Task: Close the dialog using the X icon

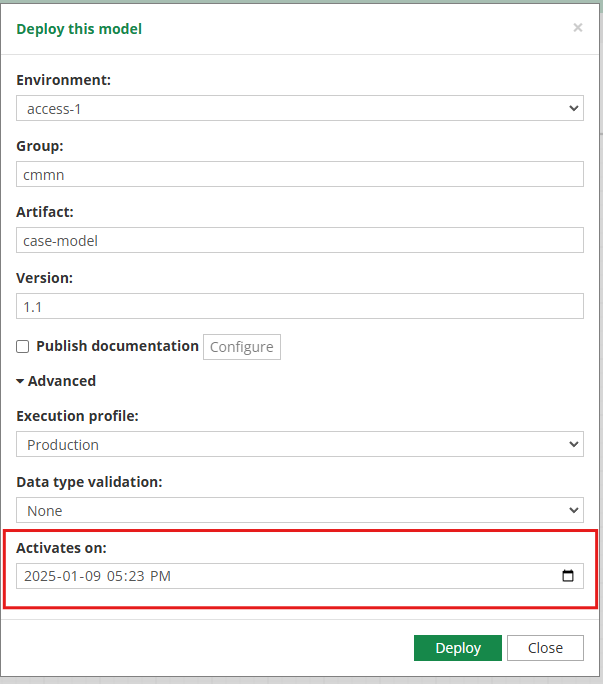Action: [x=577, y=28]
